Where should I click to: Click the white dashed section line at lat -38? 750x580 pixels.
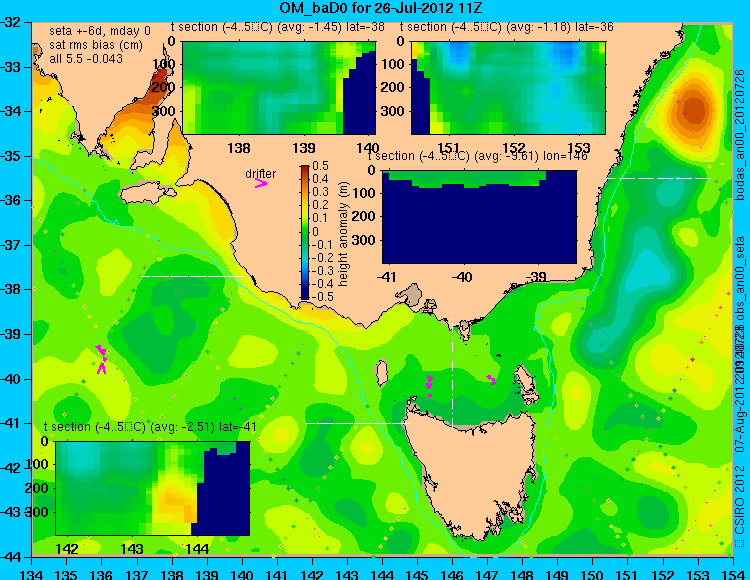pyautogui.click(x=192, y=276)
